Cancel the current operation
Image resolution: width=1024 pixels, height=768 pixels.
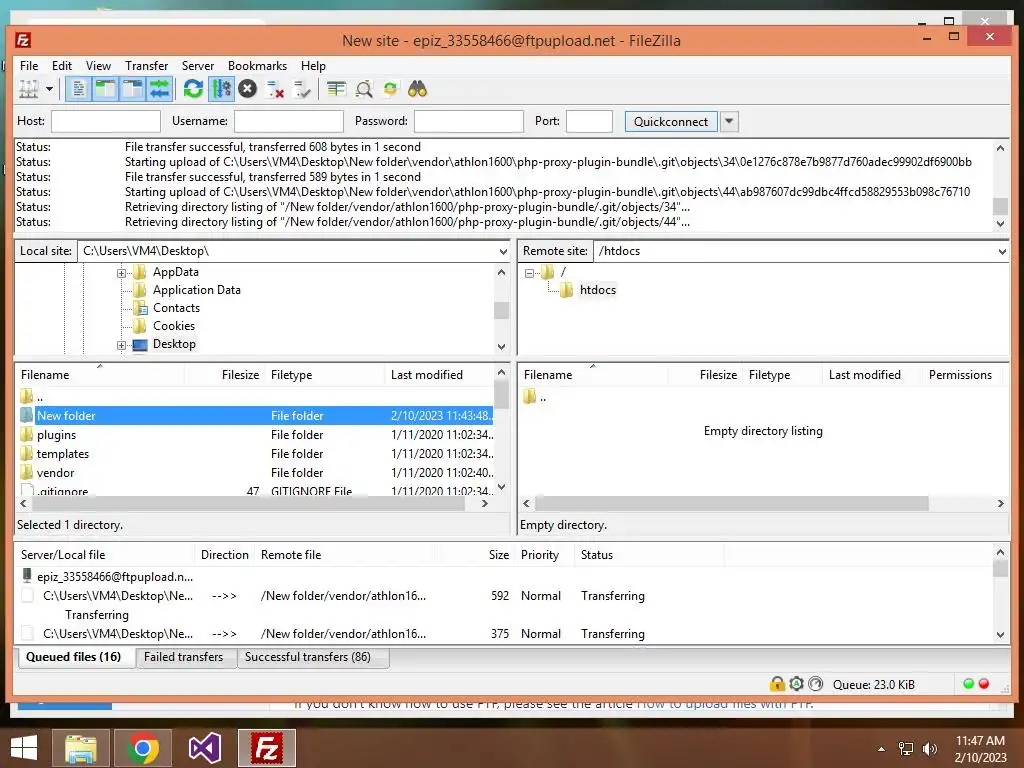pos(248,89)
